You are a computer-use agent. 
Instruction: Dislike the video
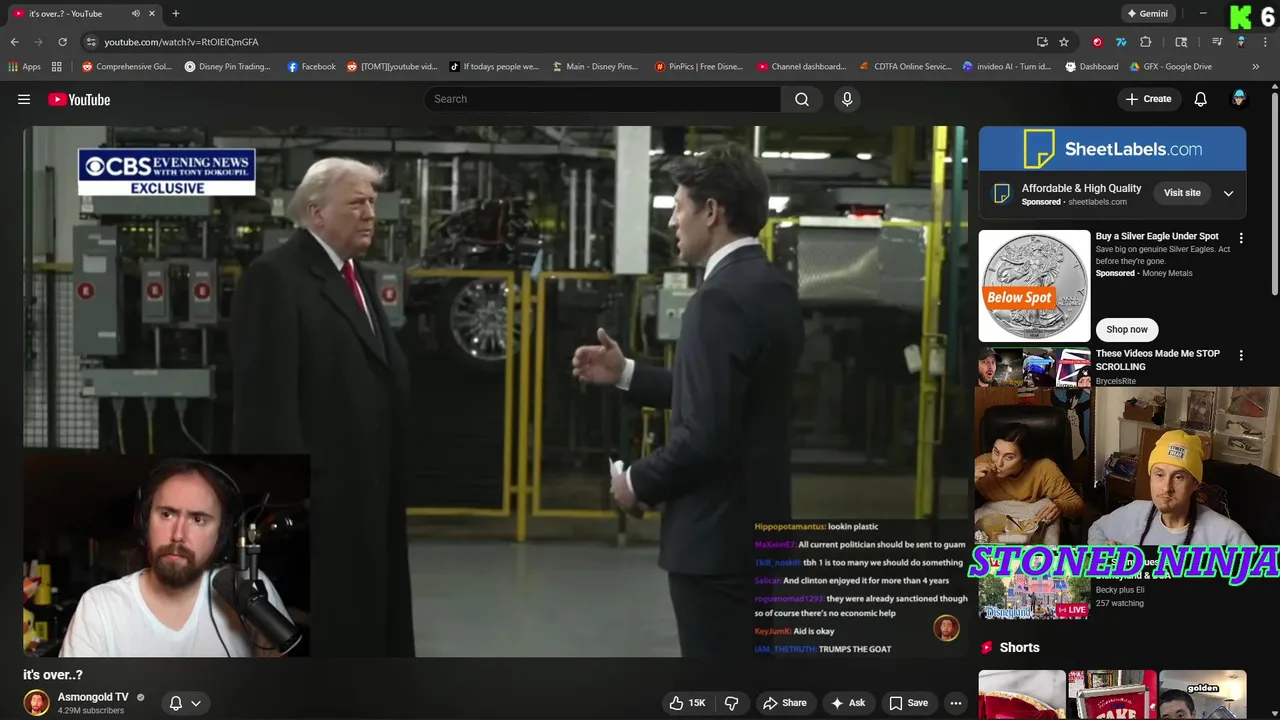[x=731, y=703]
